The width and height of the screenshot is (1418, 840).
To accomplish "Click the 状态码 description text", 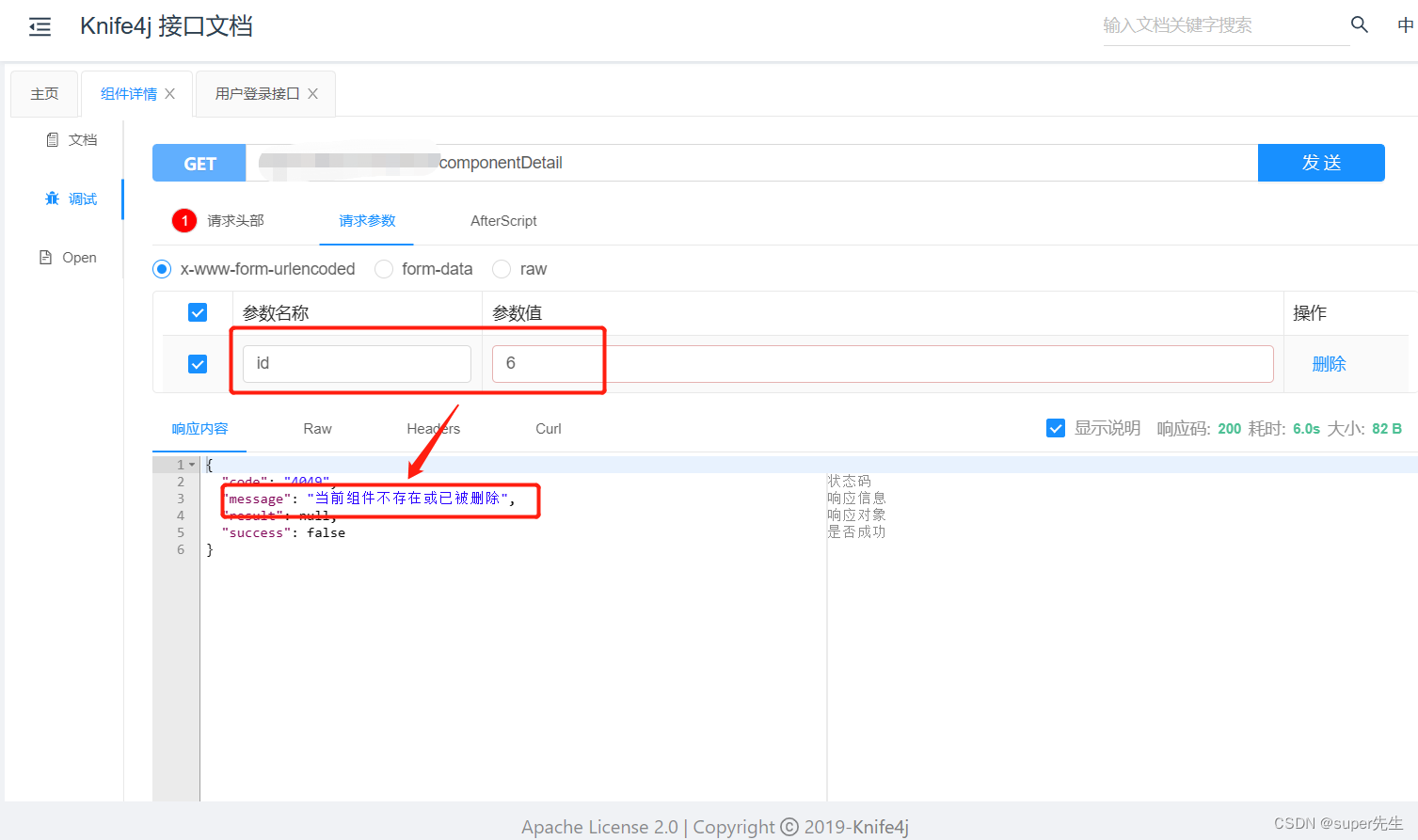I will (849, 481).
